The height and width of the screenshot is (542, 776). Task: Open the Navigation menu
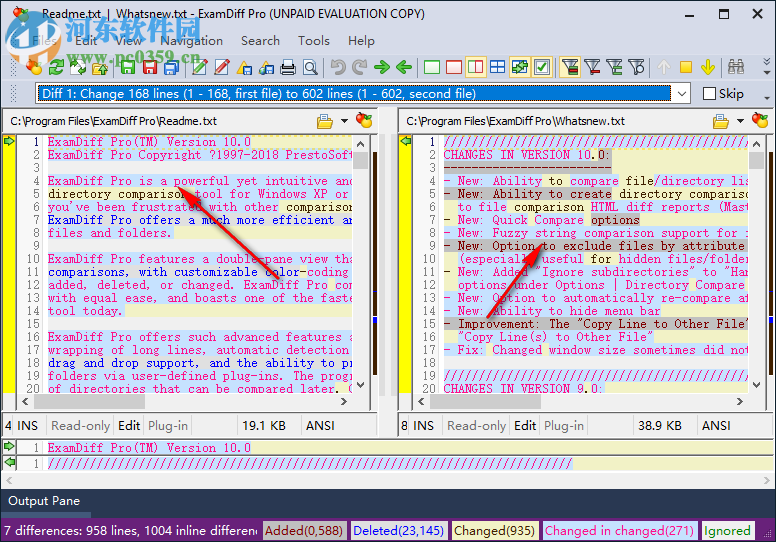pyautogui.click(x=192, y=41)
